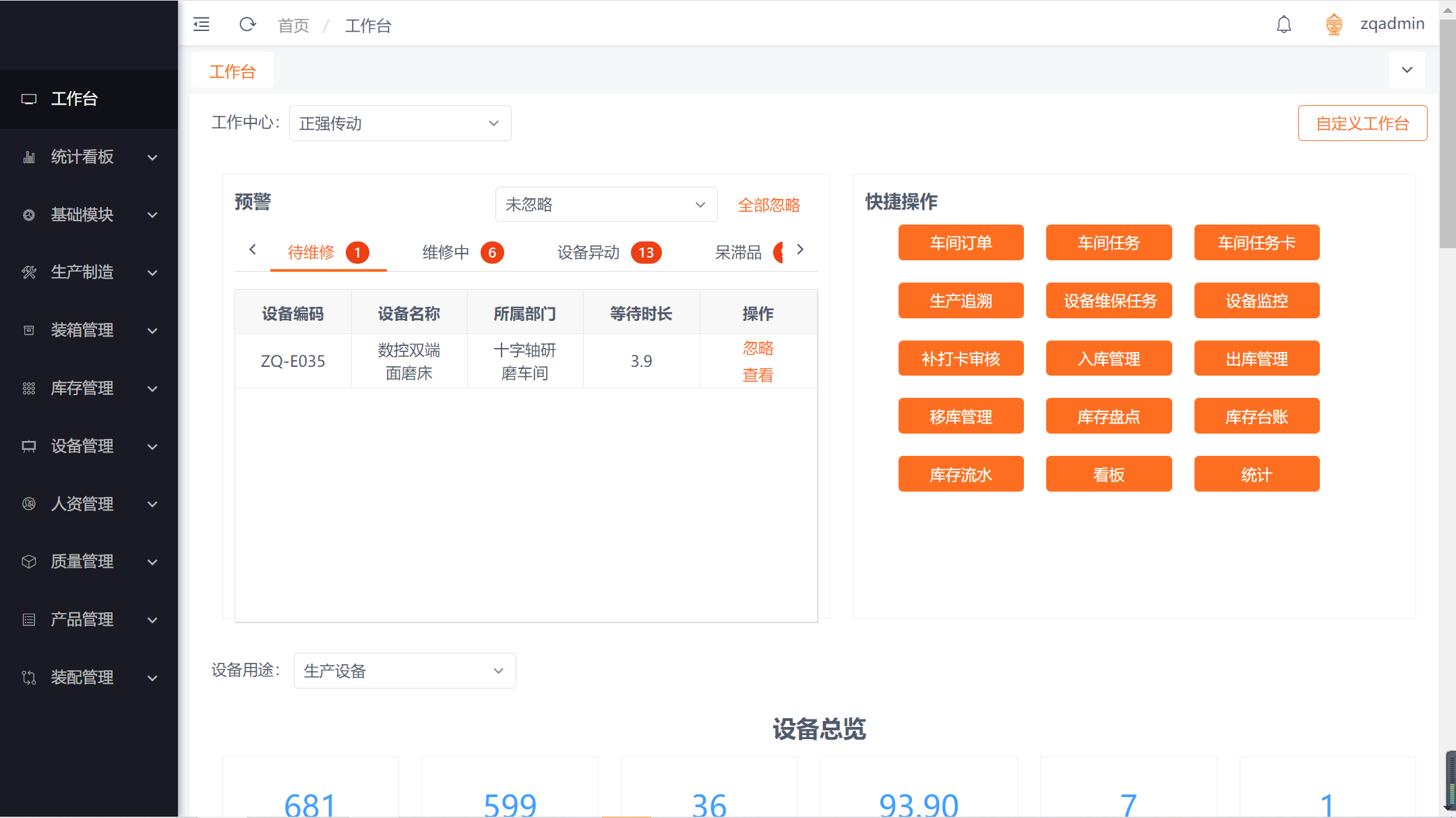This screenshot has height=818, width=1456.
Task: Open the 装箱管理 sidebar menu
Action: (x=89, y=330)
